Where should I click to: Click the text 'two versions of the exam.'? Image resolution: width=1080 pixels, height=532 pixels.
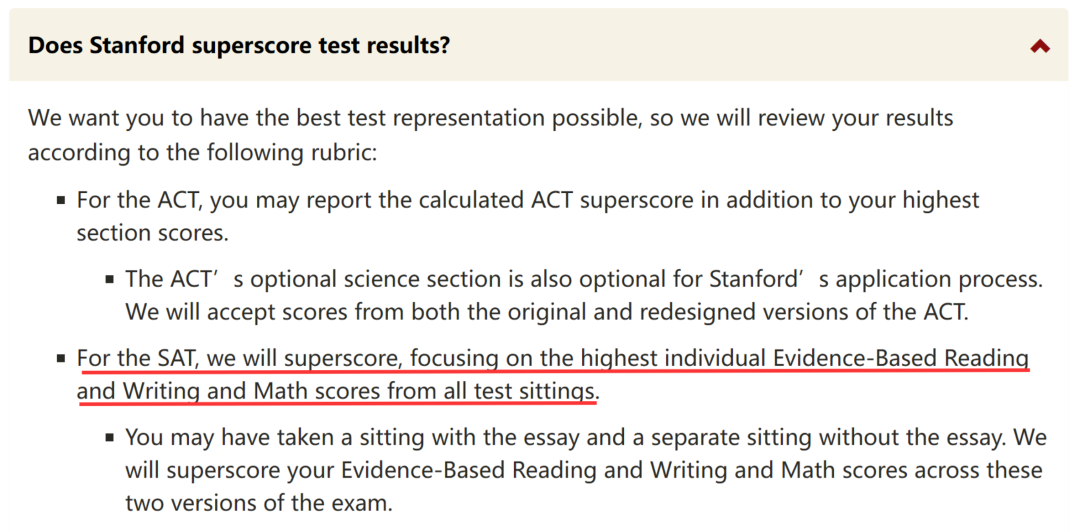pos(259,502)
